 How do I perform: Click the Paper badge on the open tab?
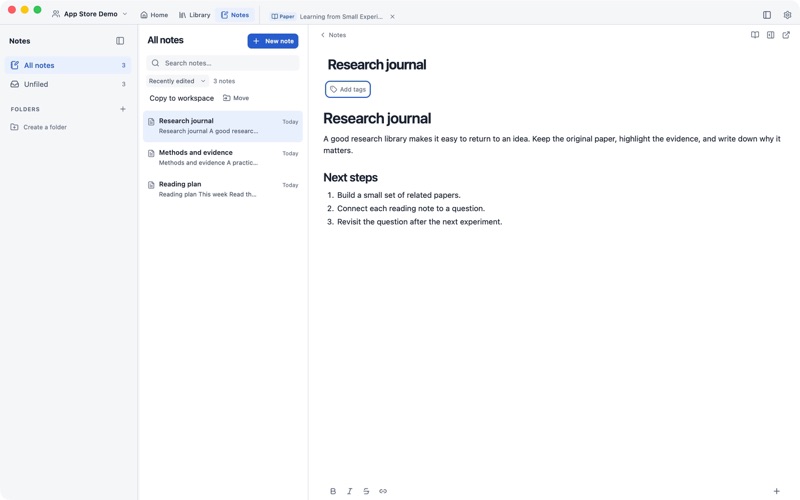coord(283,16)
